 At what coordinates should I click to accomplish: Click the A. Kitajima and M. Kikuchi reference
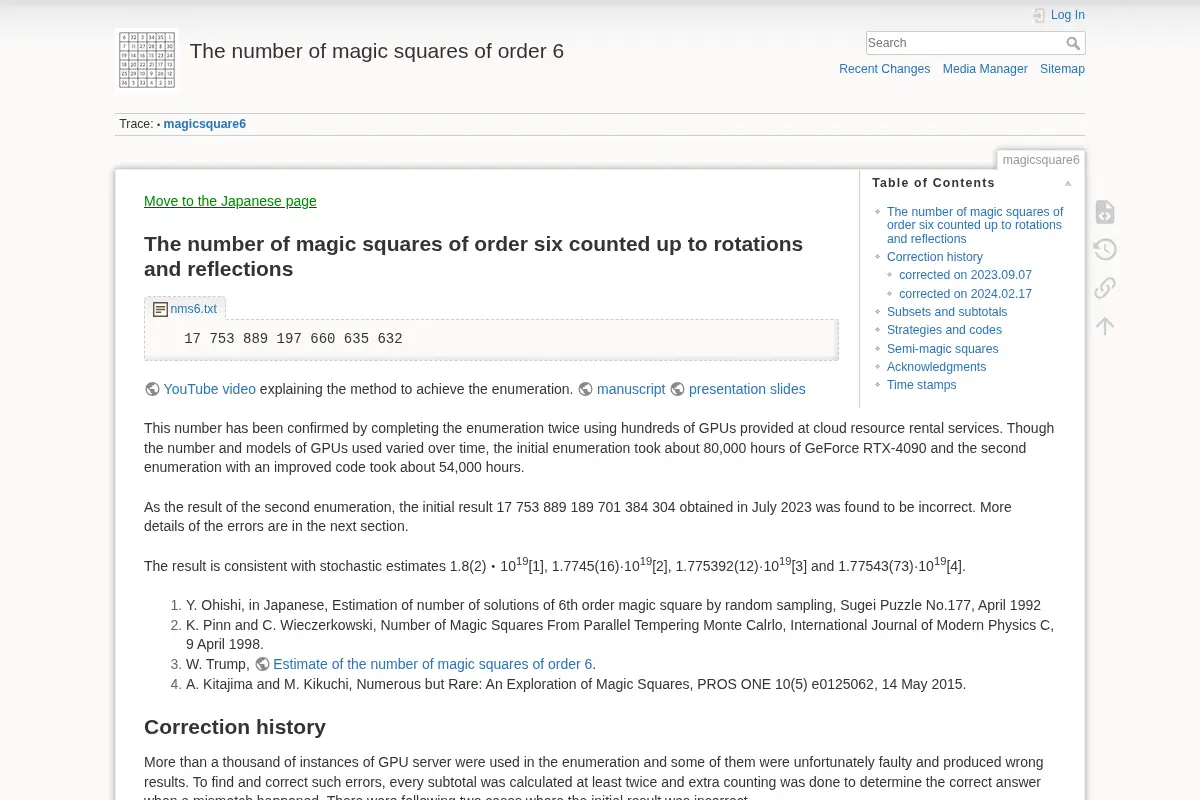(x=576, y=684)
